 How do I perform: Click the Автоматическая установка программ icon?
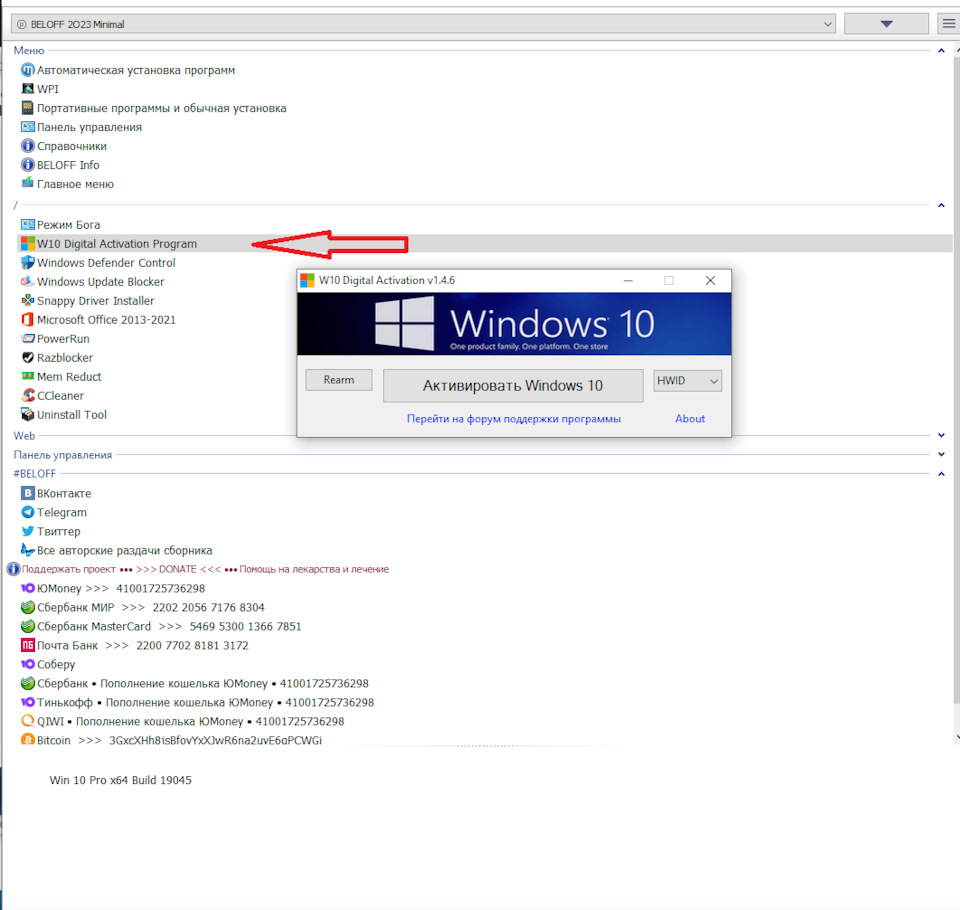28,70
